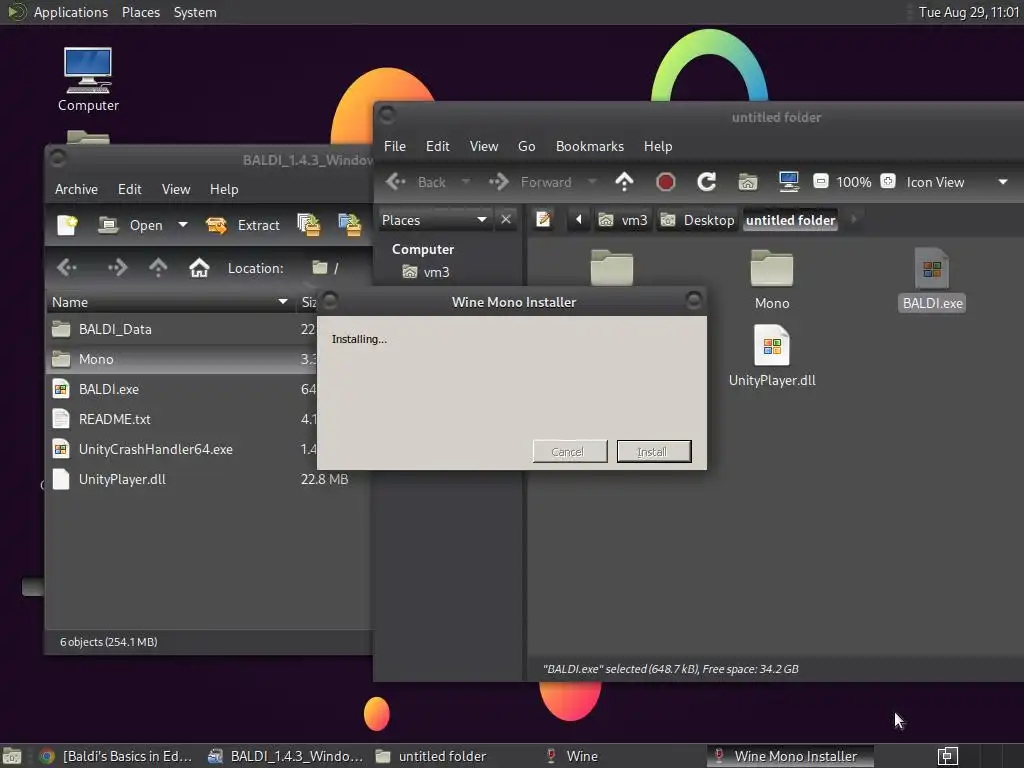
Task: Click show desktop icon in taskbar
Action: coord(12,756)
